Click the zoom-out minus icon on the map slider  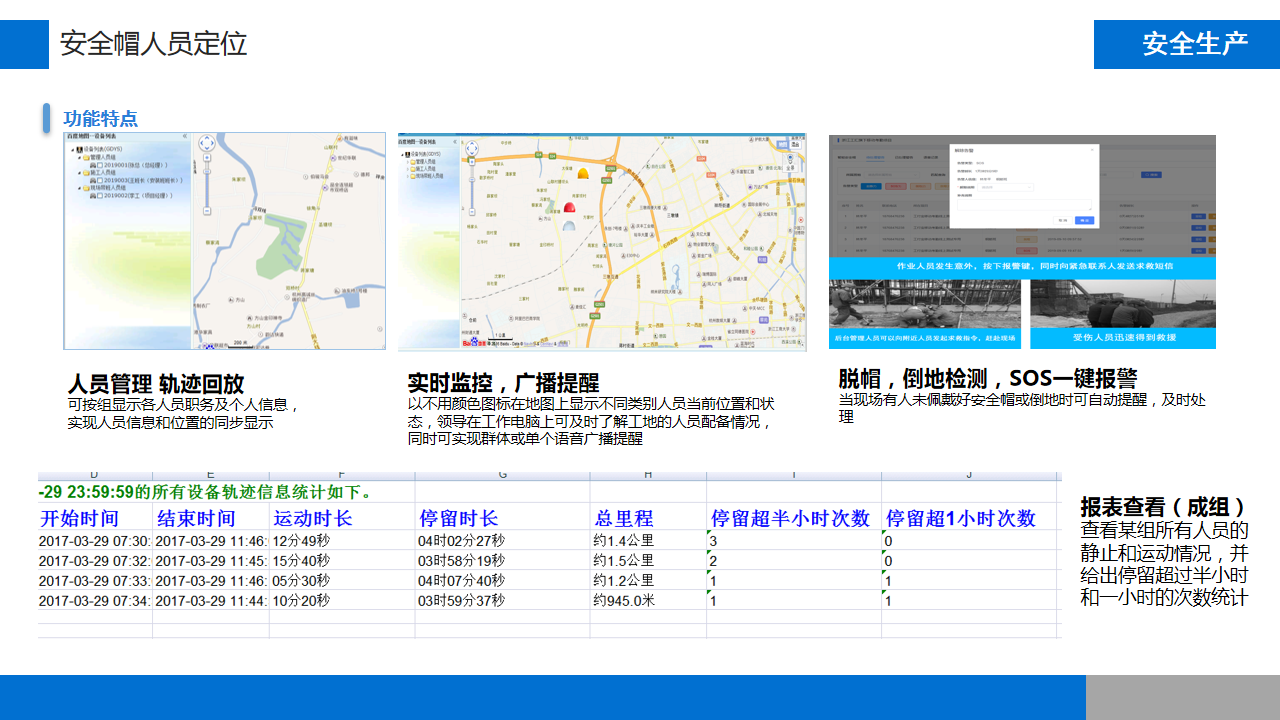(x=471, y=210)
